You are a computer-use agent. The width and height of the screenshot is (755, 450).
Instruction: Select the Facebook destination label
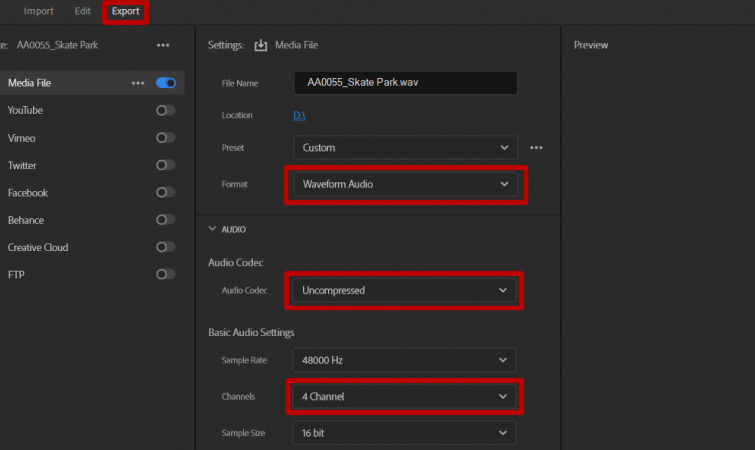coord(27,193)
